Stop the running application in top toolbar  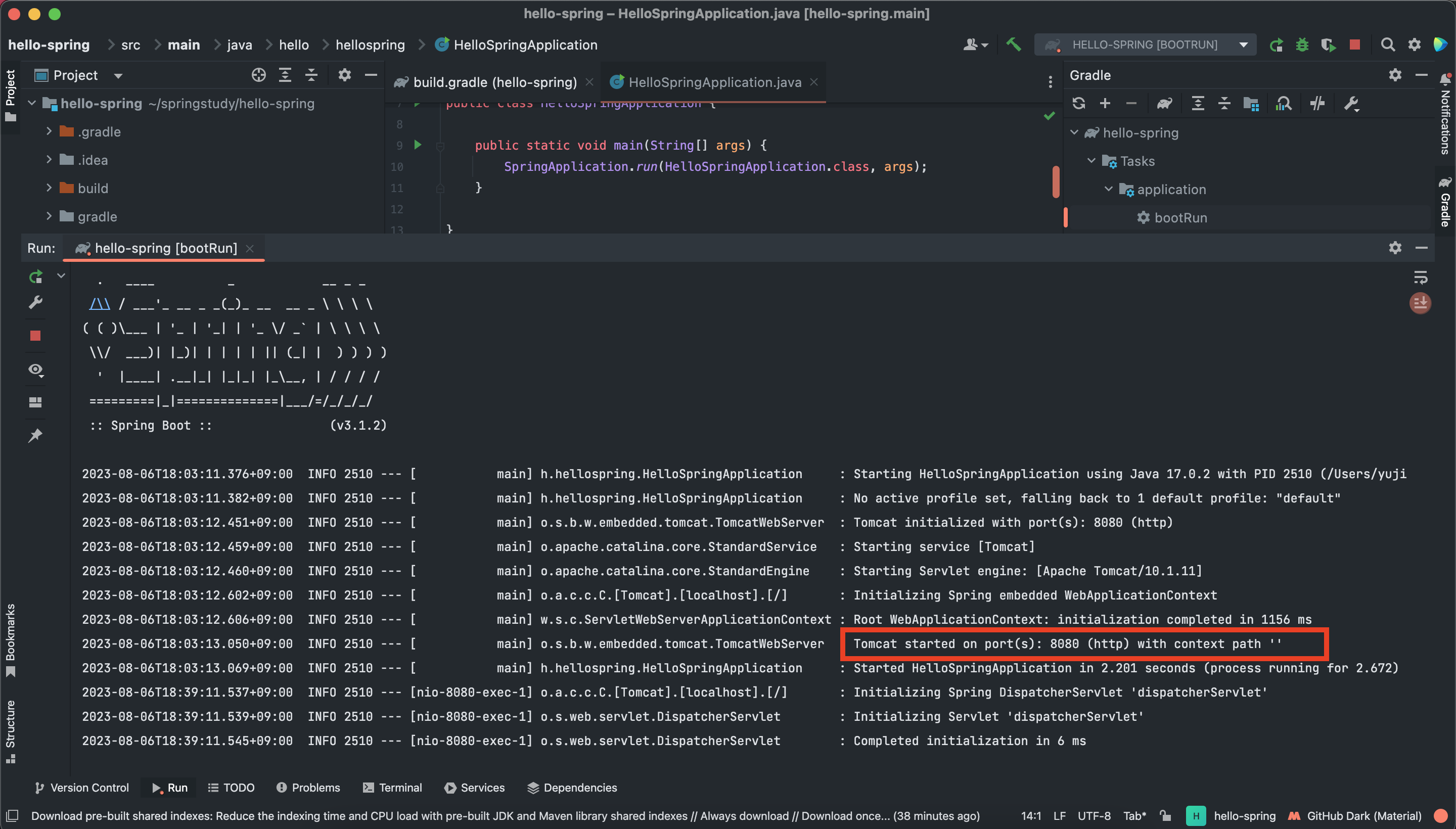(1355, 44)
